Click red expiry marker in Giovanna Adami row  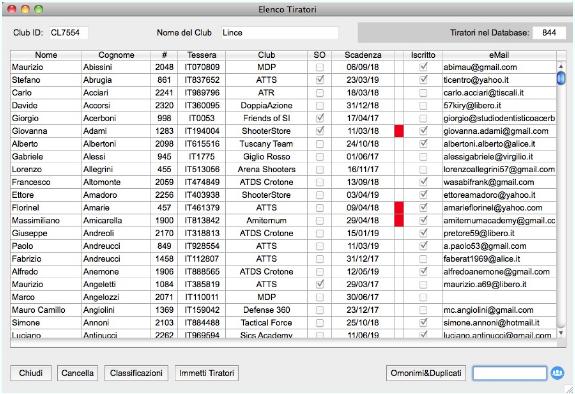point(399,131)
